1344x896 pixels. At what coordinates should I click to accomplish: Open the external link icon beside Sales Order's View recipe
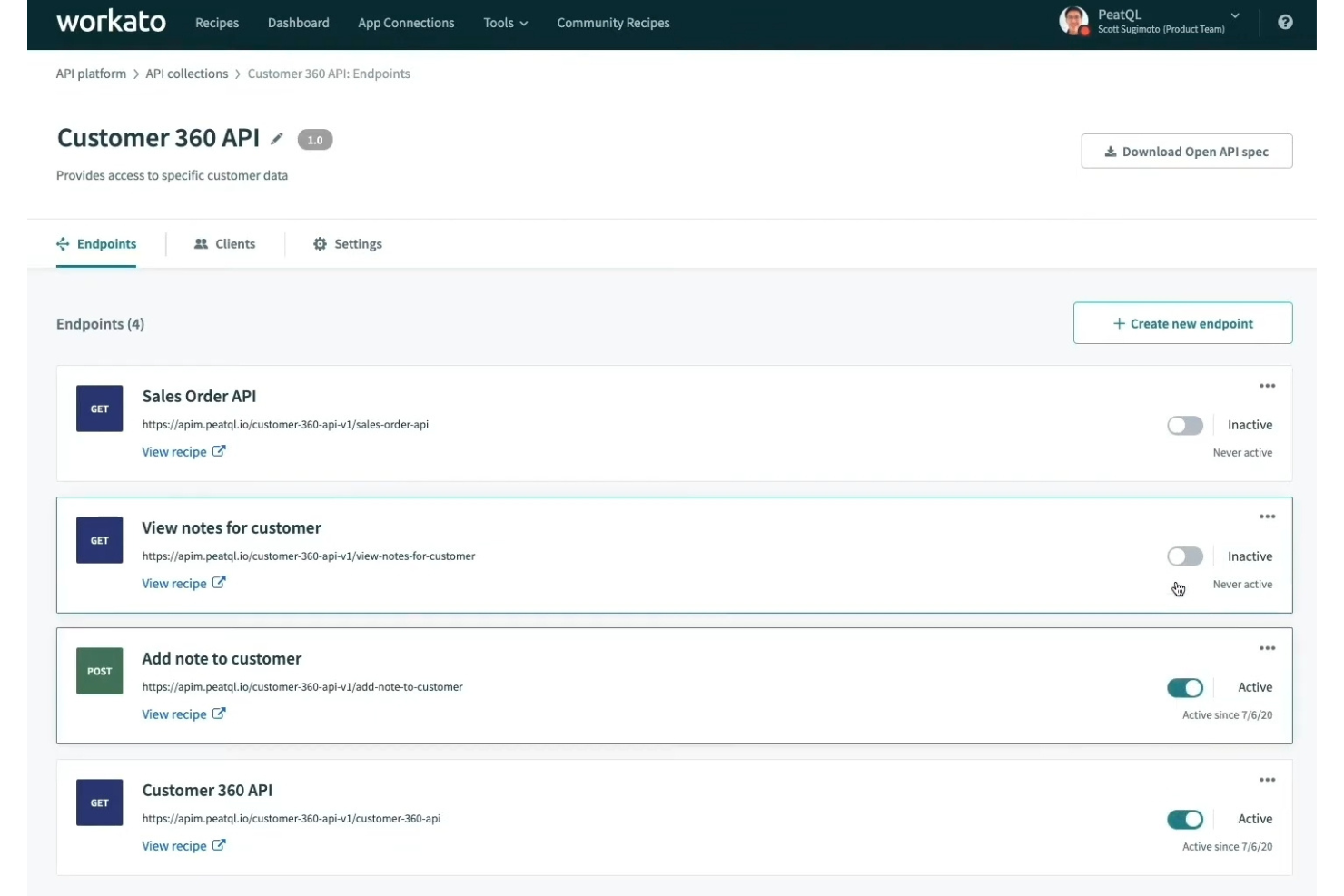[x=219, y=450]
